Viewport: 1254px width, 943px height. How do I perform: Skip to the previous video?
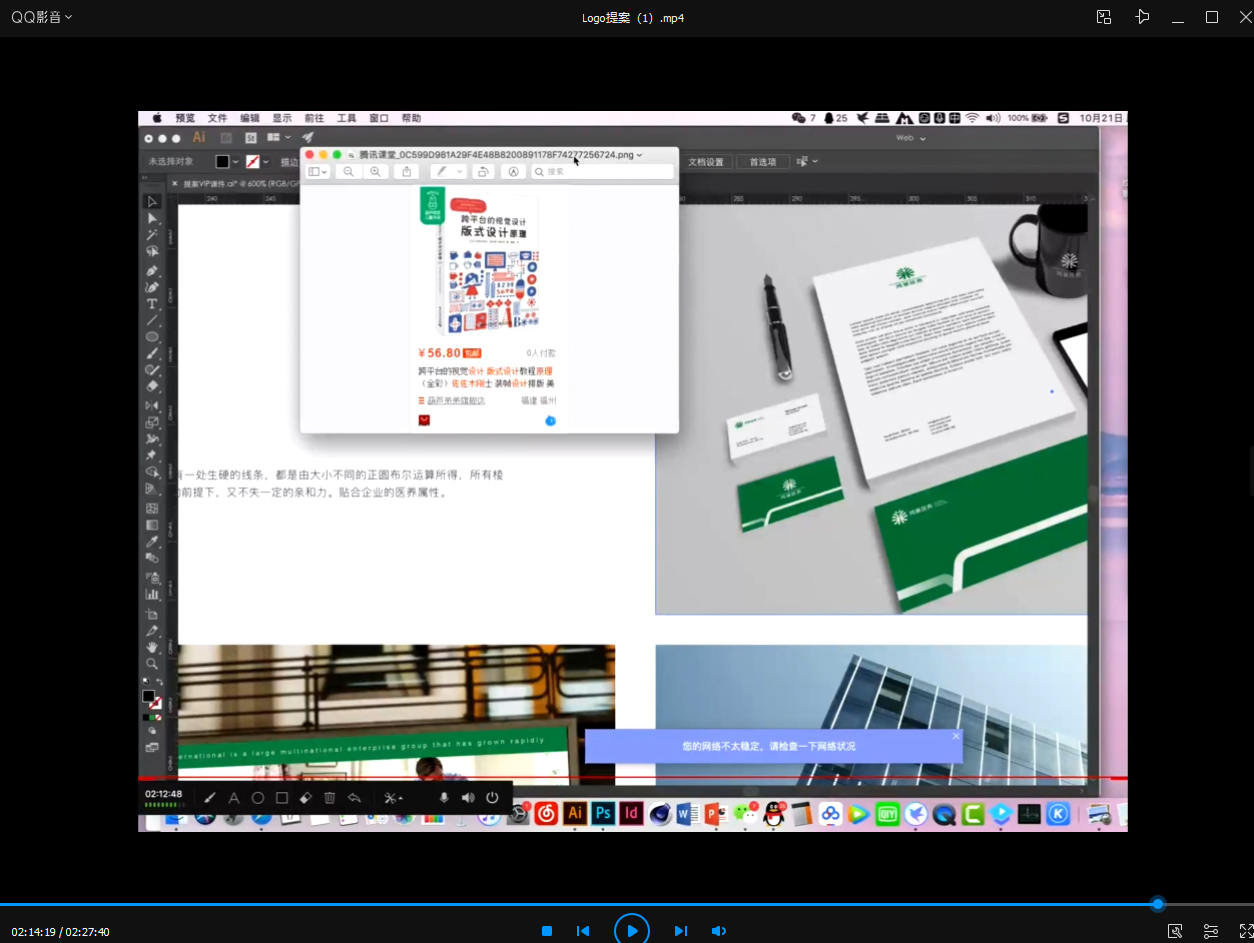[x=583, y=931]
